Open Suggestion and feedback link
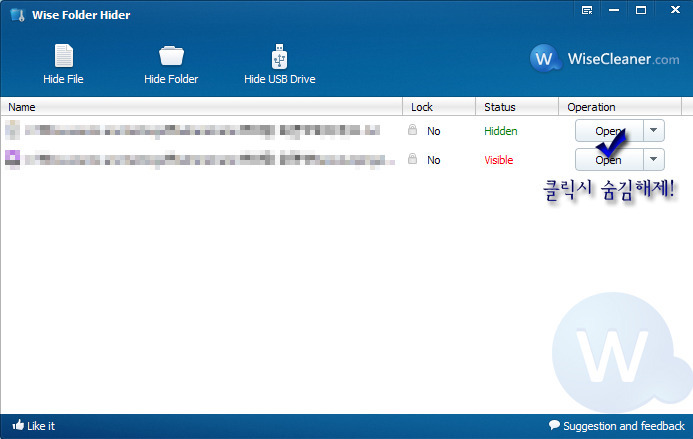Viewport: 693px width, 439px height. tap(617, 426)
